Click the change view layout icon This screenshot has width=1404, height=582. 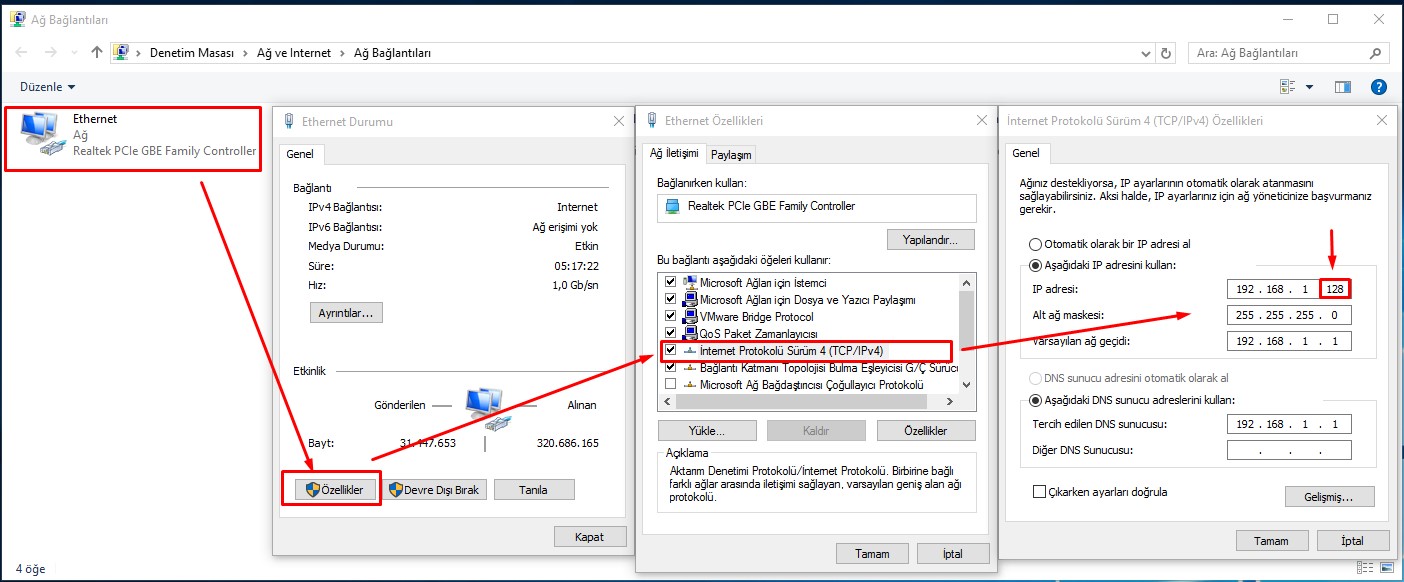(1287, 87)
